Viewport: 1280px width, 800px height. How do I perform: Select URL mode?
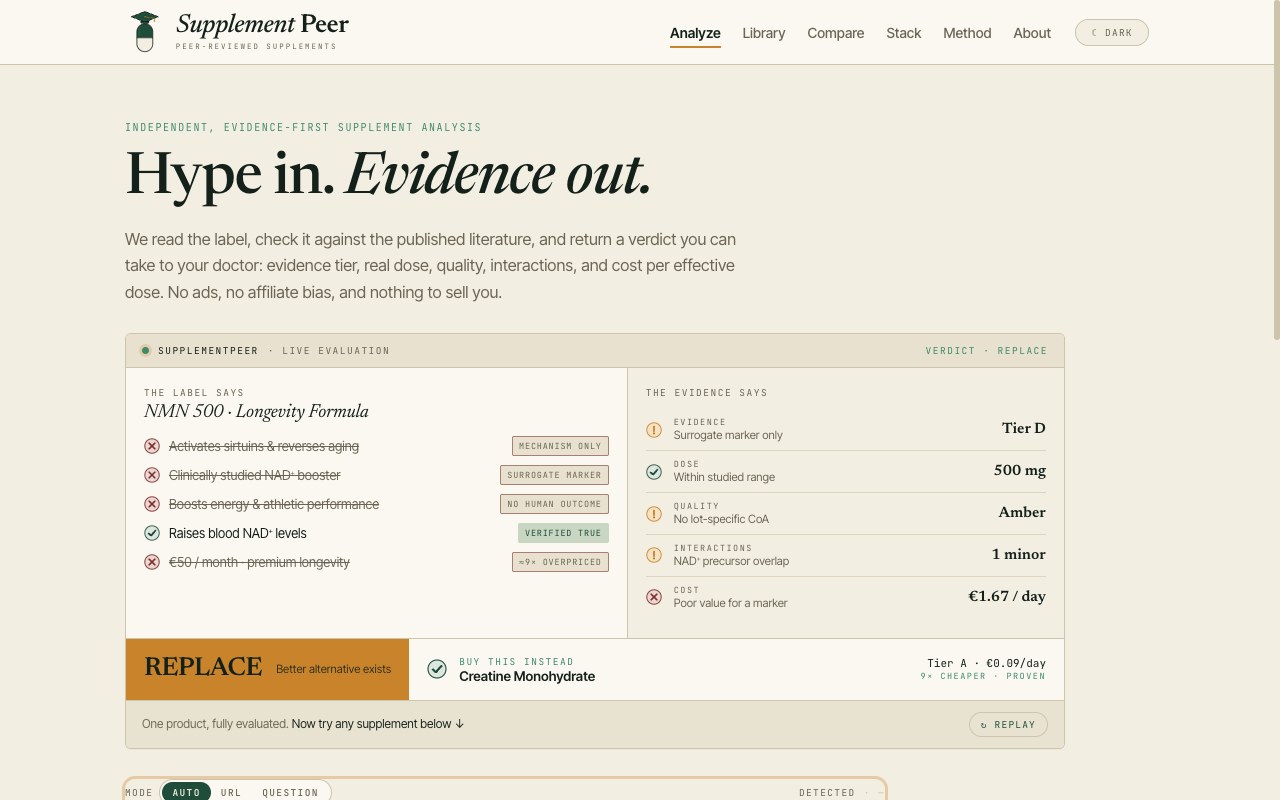pos(231,792)
